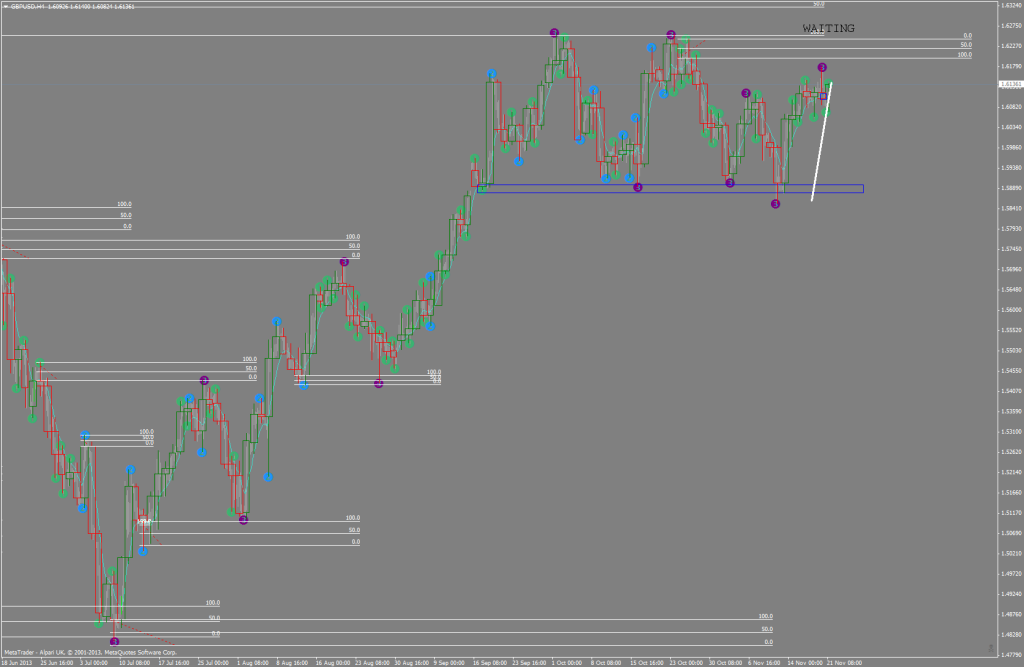The height and width of the screenshot is (667, 1024).
Task: Click the 17 Jul 16:00 time axis label
Action: pos(174,662)
